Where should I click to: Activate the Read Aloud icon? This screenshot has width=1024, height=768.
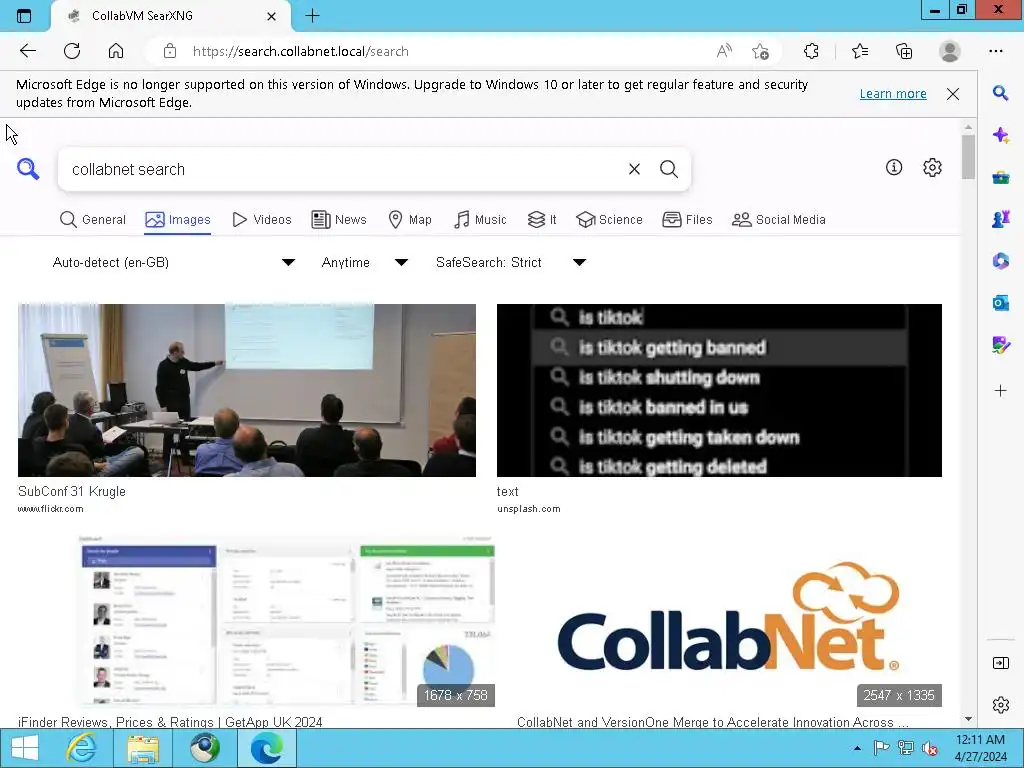coord(724,51)
